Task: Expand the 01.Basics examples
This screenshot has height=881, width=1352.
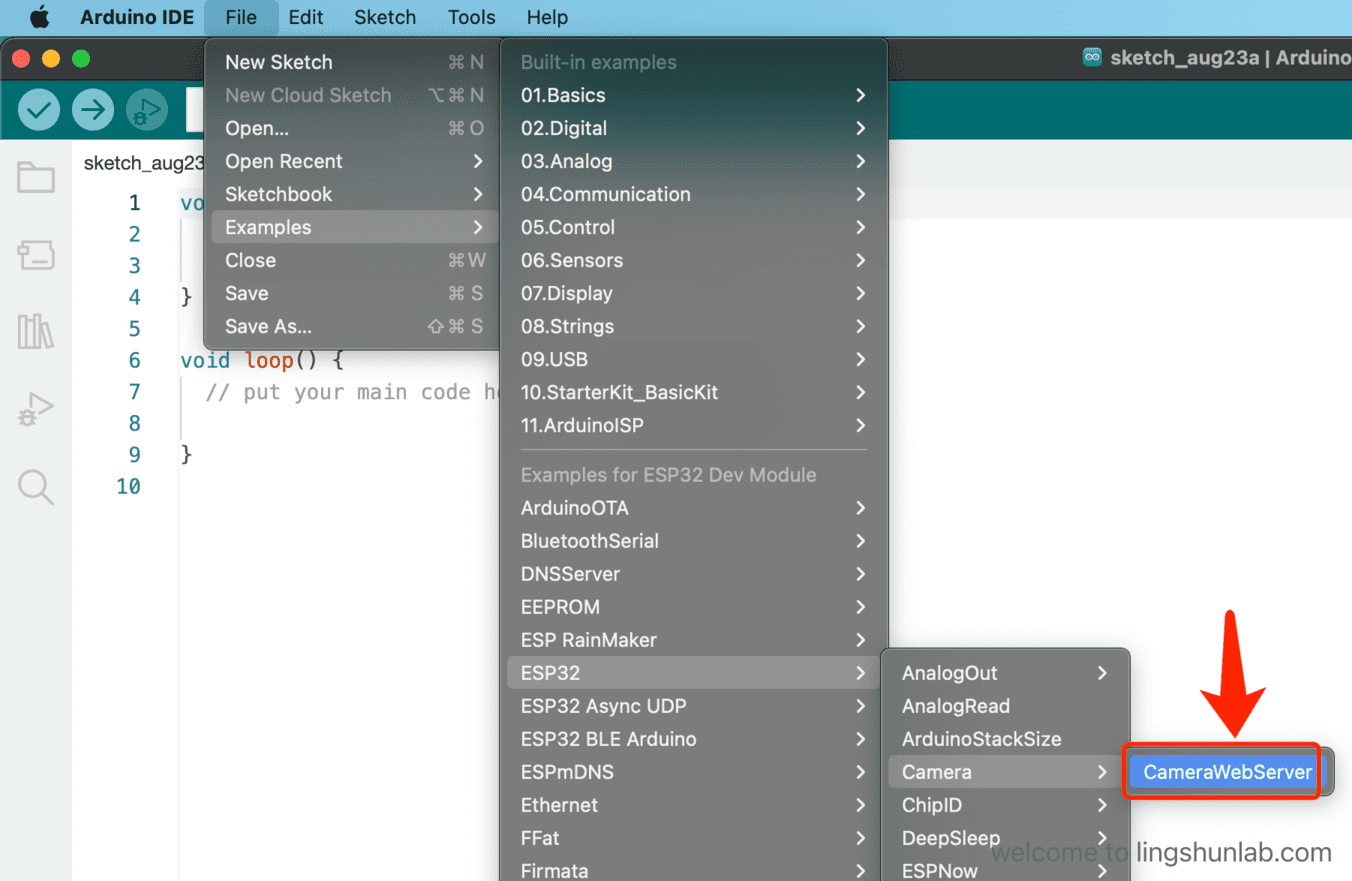Action: [x=693, y=95]
